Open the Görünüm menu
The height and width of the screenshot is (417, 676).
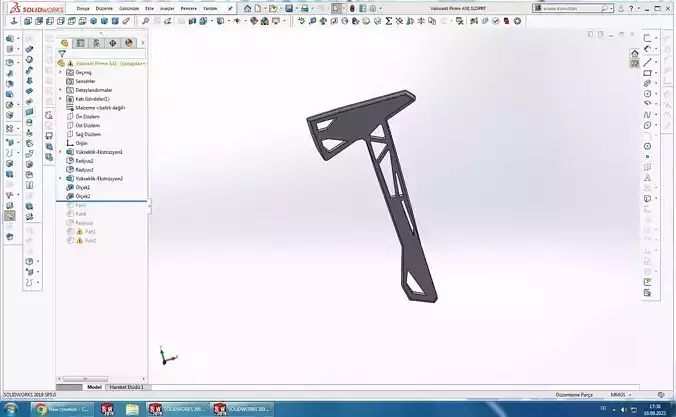coord(129,8)
